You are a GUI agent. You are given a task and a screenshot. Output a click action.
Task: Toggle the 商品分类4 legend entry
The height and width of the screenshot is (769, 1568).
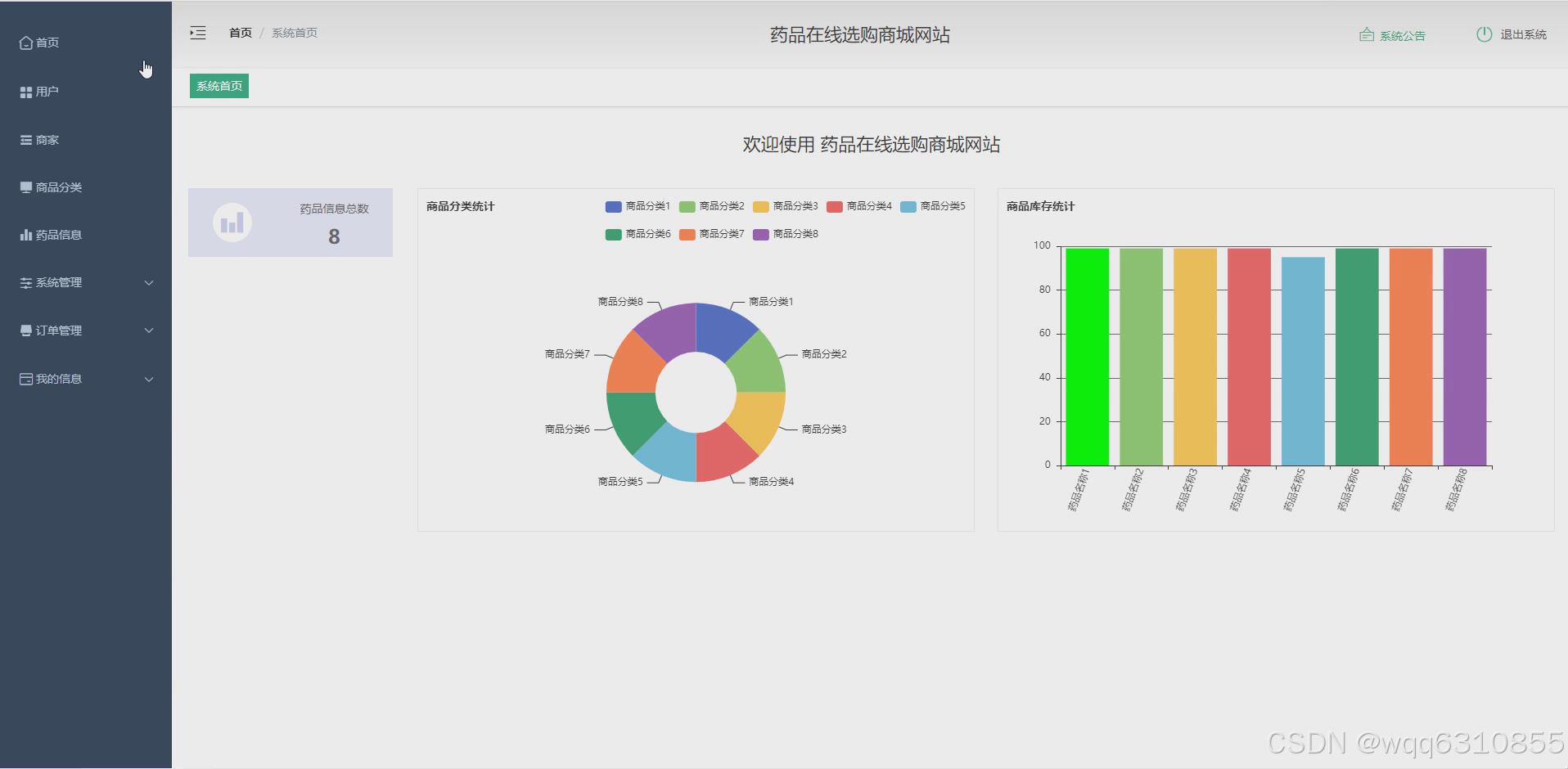(858, 206)
